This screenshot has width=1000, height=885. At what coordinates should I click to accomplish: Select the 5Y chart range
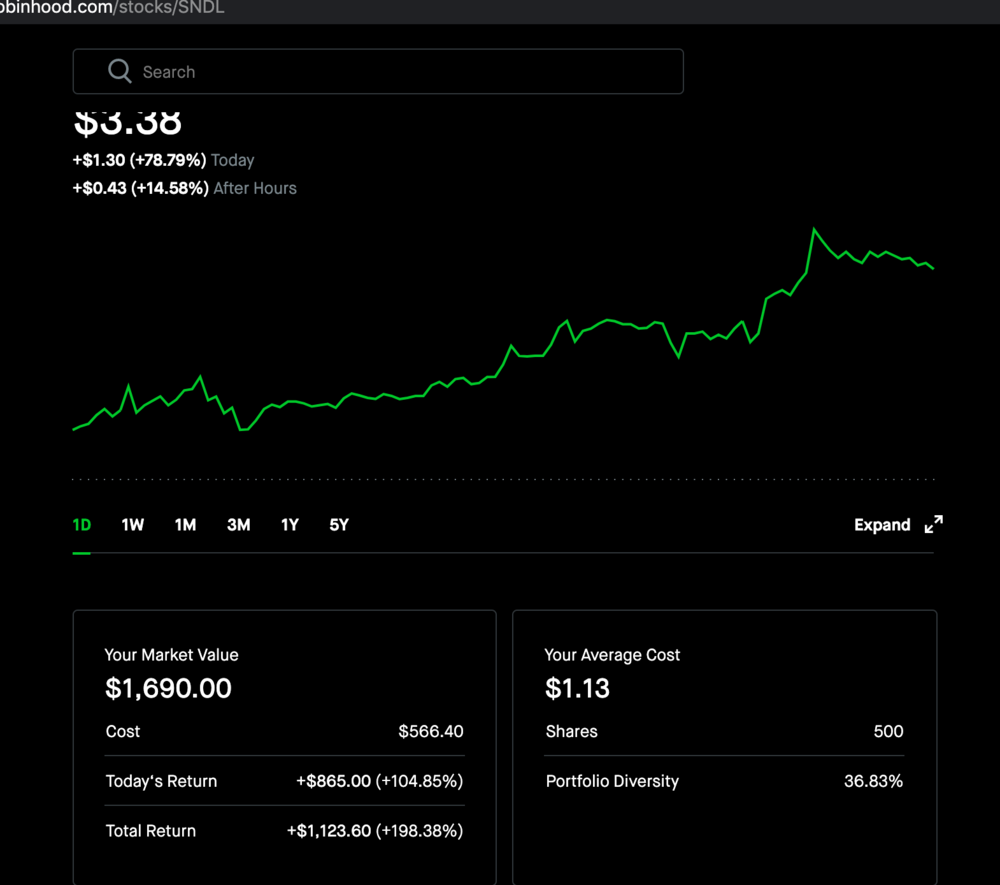339,525
